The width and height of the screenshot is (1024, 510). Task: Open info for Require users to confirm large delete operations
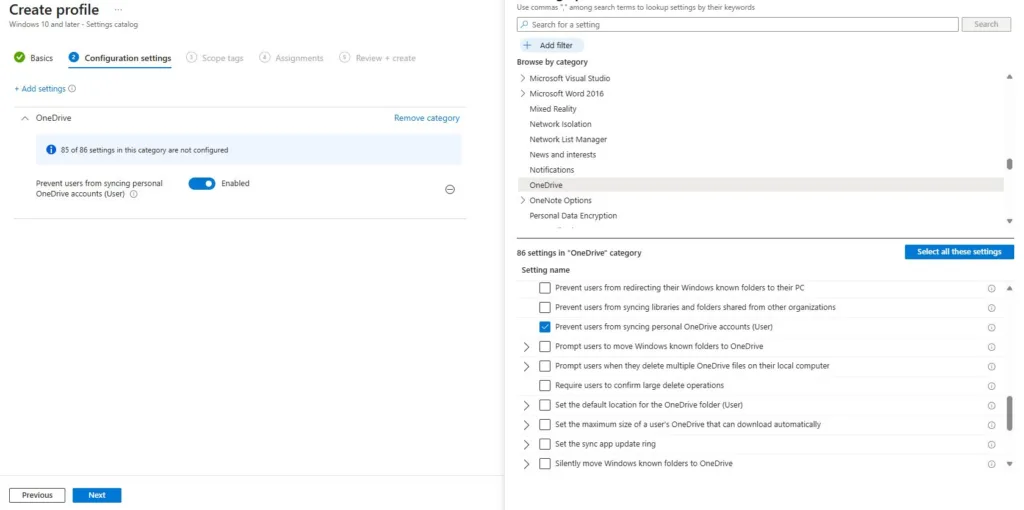991,386
